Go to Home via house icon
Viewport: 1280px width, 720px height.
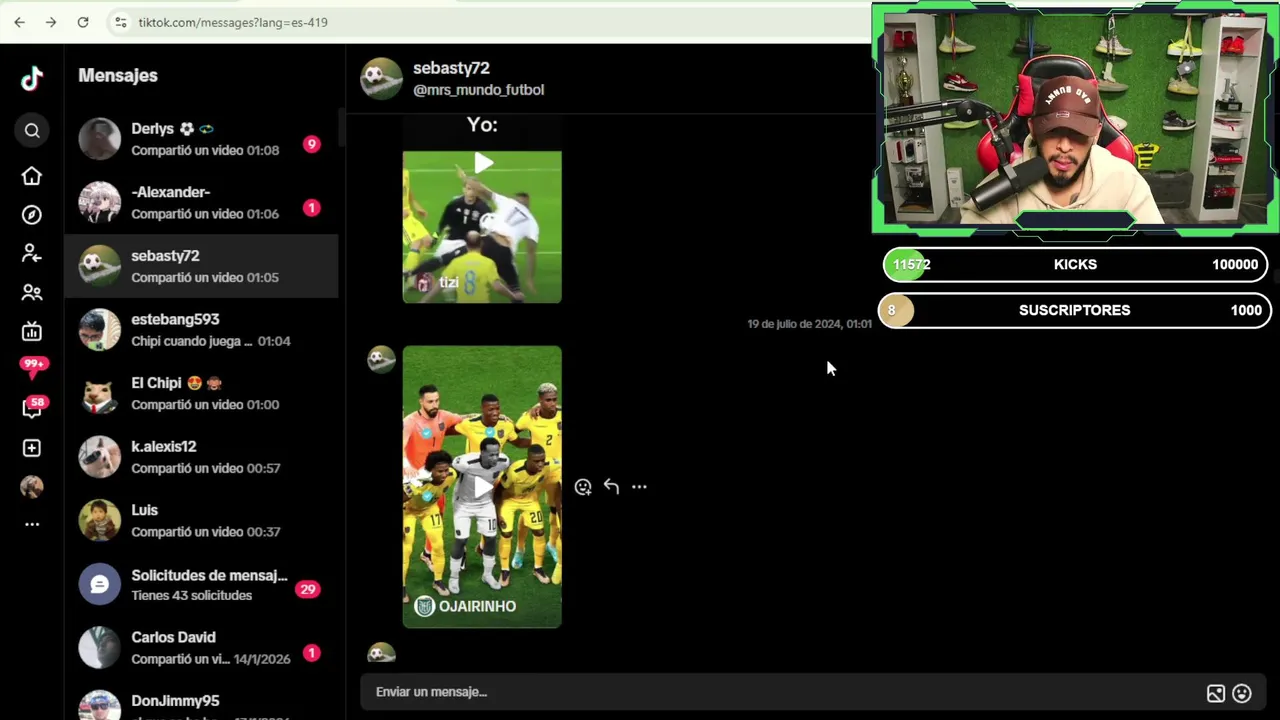pos(32,176)
